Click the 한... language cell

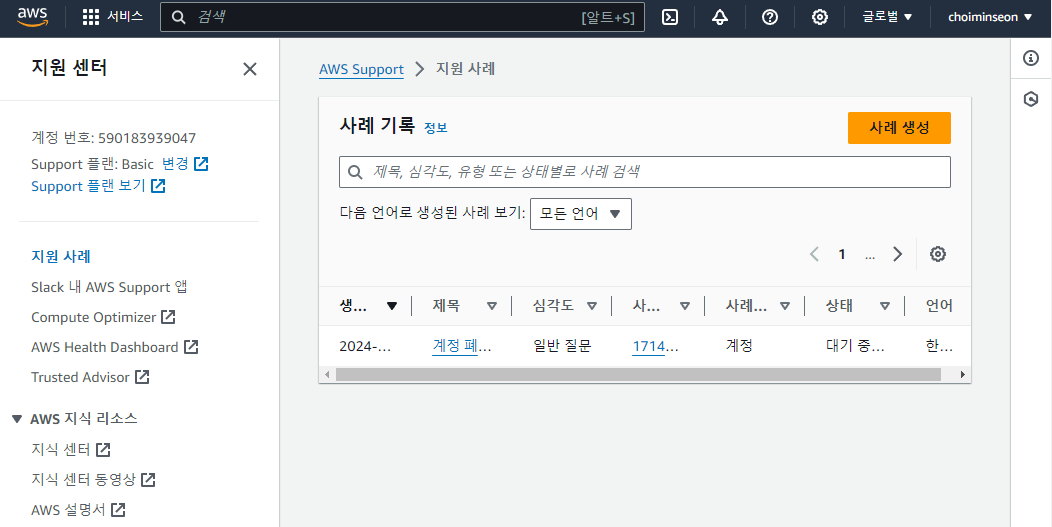pos(939,346)
